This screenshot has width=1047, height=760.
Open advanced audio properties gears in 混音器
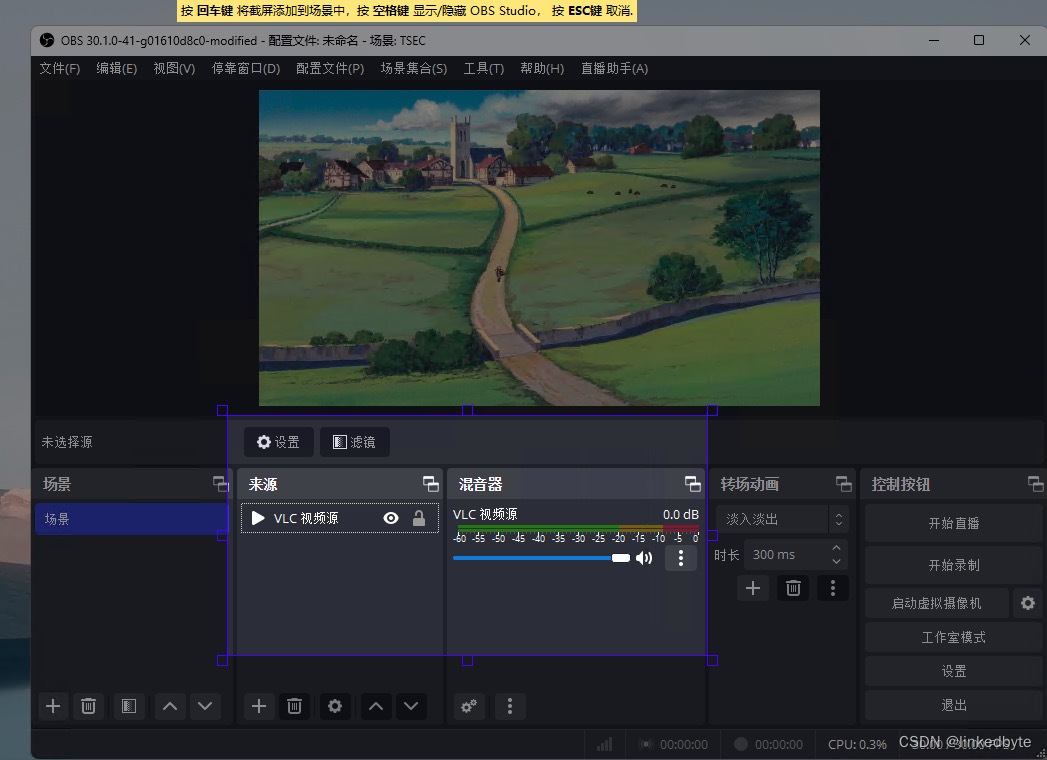click(x=469, y=706)
